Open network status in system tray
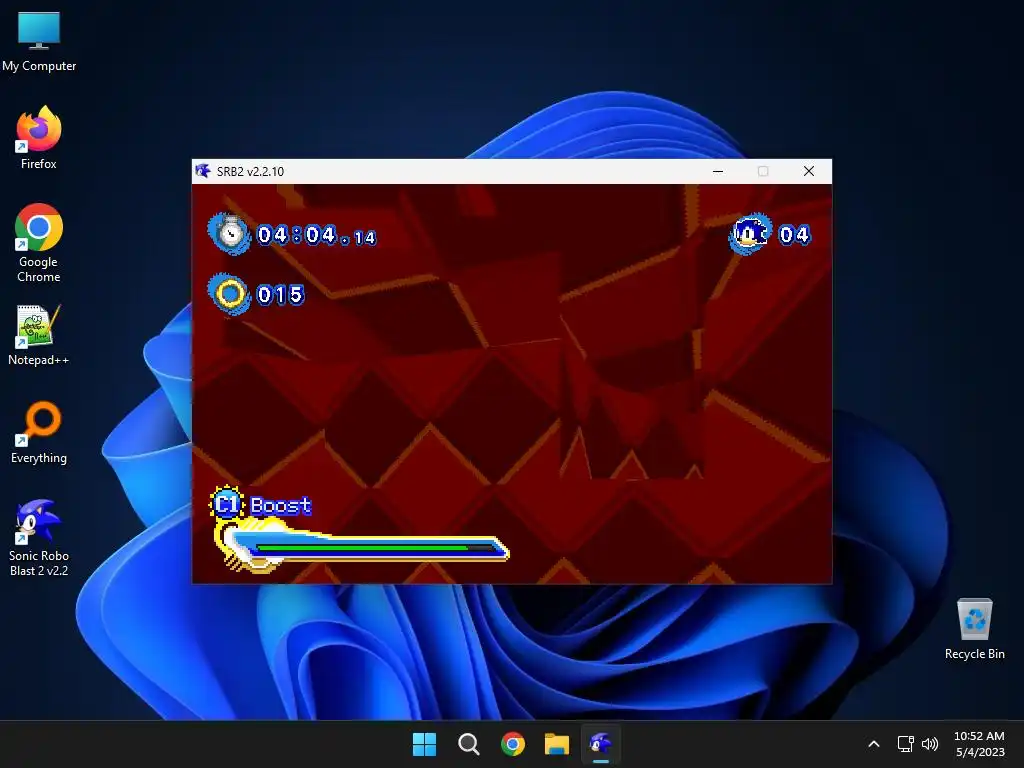Viewport: 1024px width, 768px height. 905,744
